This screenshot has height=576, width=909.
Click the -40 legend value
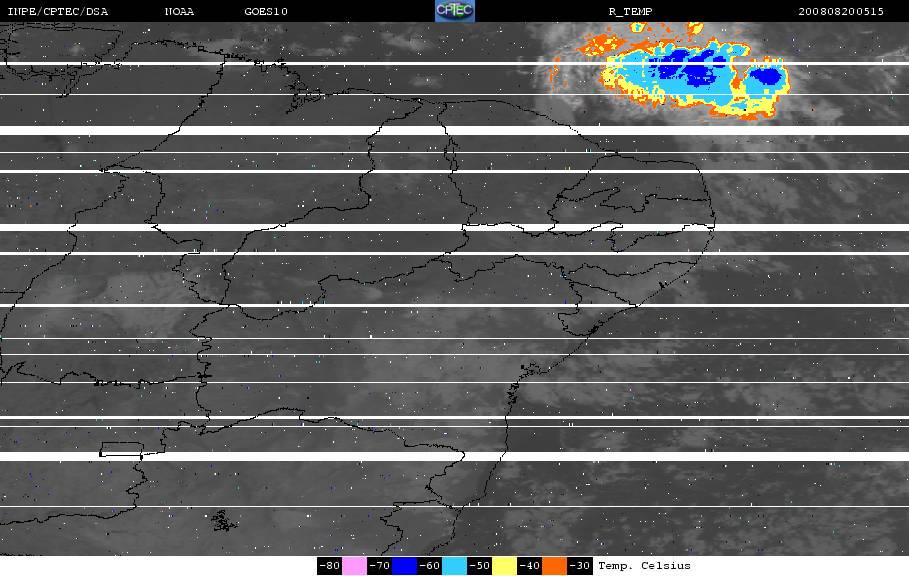pyautogui.click(x=529, y=566)
